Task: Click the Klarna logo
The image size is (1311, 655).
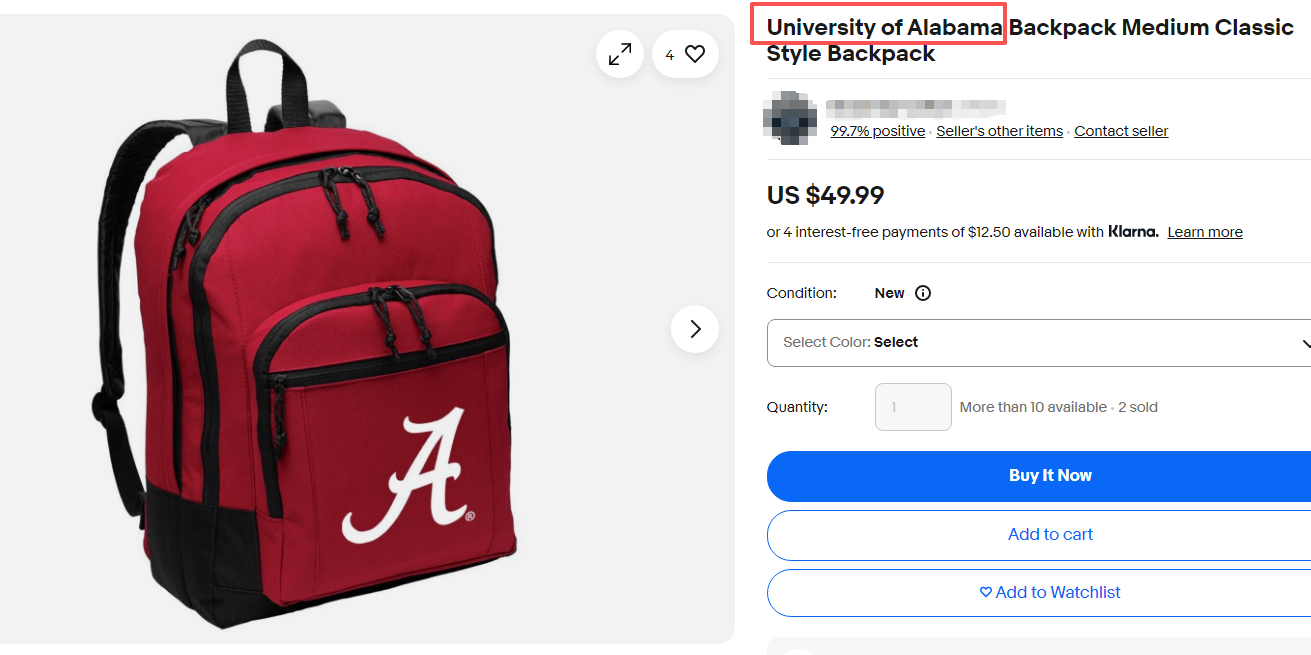Action: 1133,232
